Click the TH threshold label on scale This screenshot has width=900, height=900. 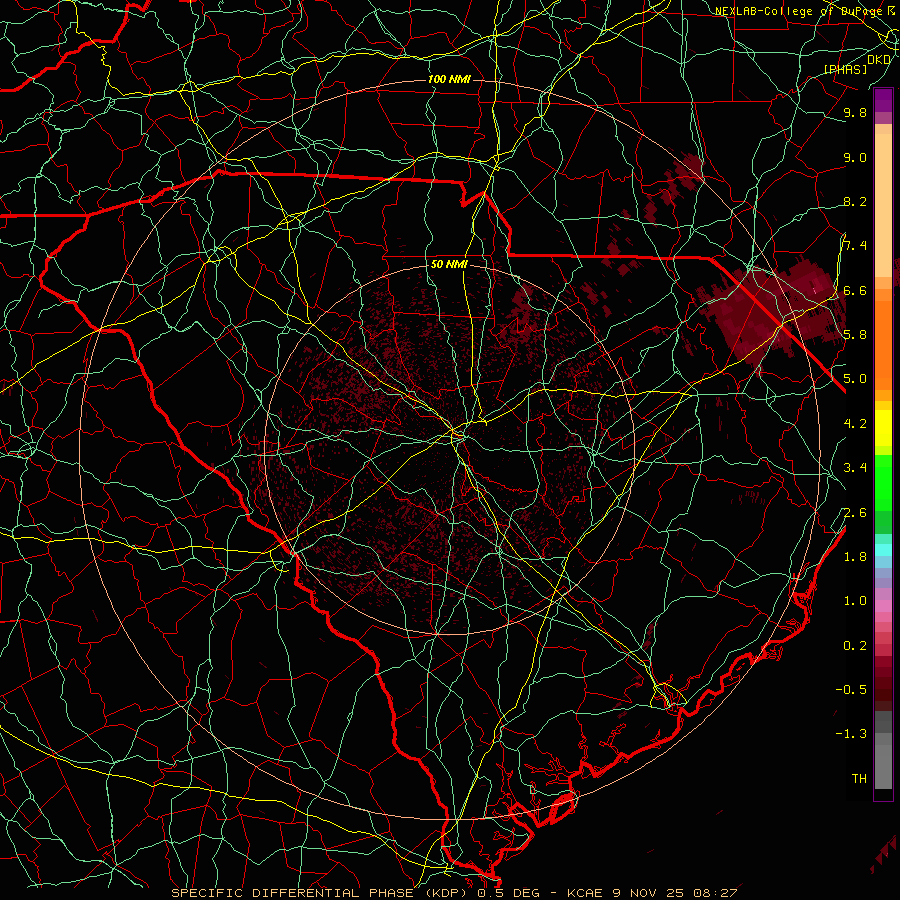pyautogui.click(x=859, y=779)
